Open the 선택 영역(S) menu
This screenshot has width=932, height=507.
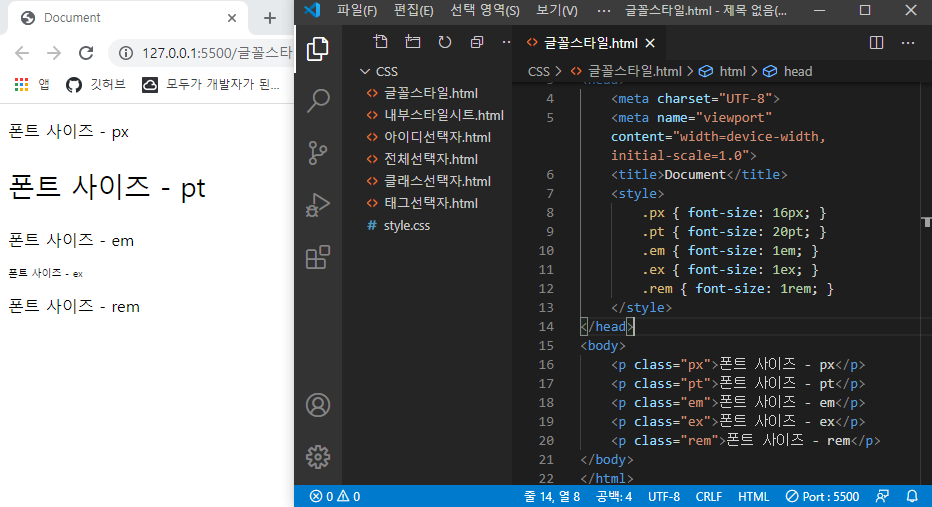(484, 10)
